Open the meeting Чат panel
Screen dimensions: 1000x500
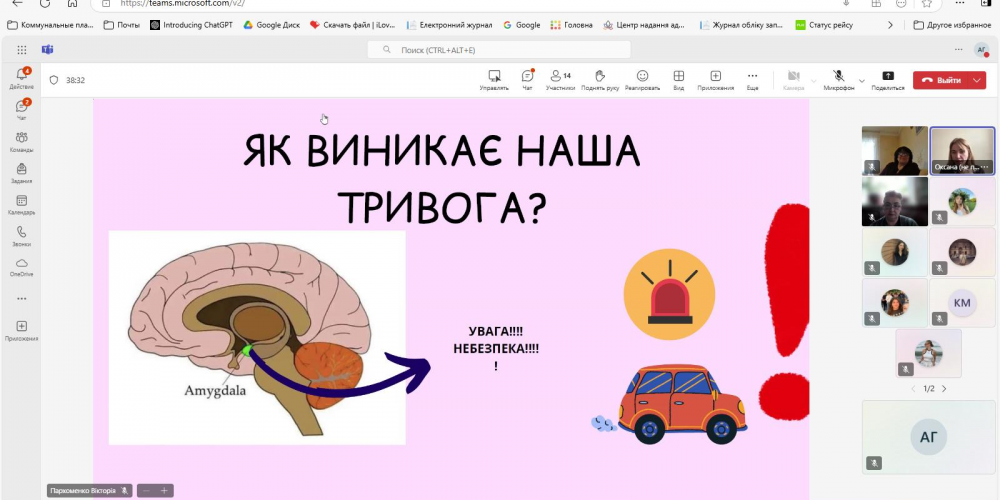pos(527,79)
